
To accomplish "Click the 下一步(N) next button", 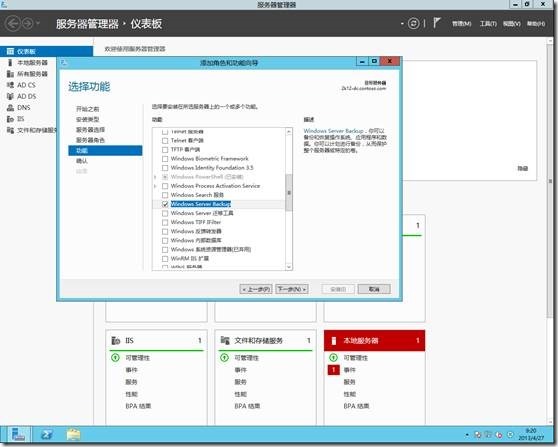I will point(292,289).
